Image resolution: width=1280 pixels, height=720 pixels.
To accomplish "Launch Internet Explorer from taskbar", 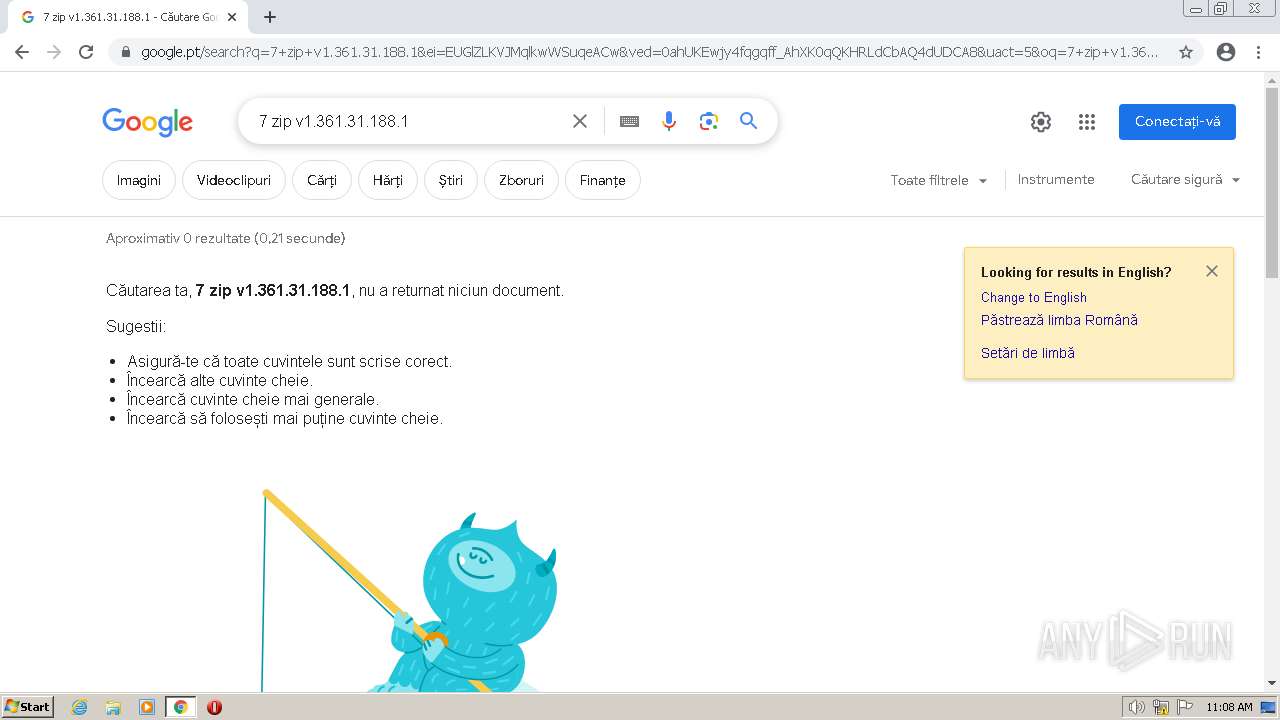I will (x=79, y=707).
